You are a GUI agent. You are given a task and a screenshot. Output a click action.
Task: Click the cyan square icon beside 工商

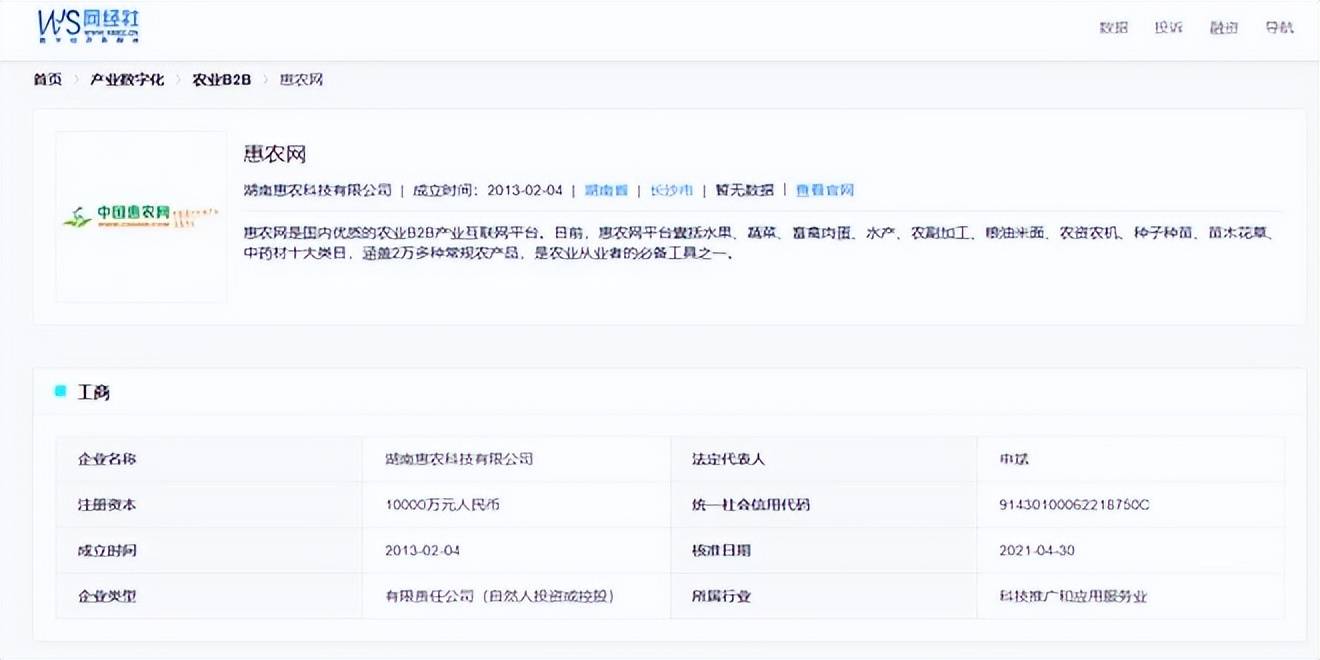(60, 391)
